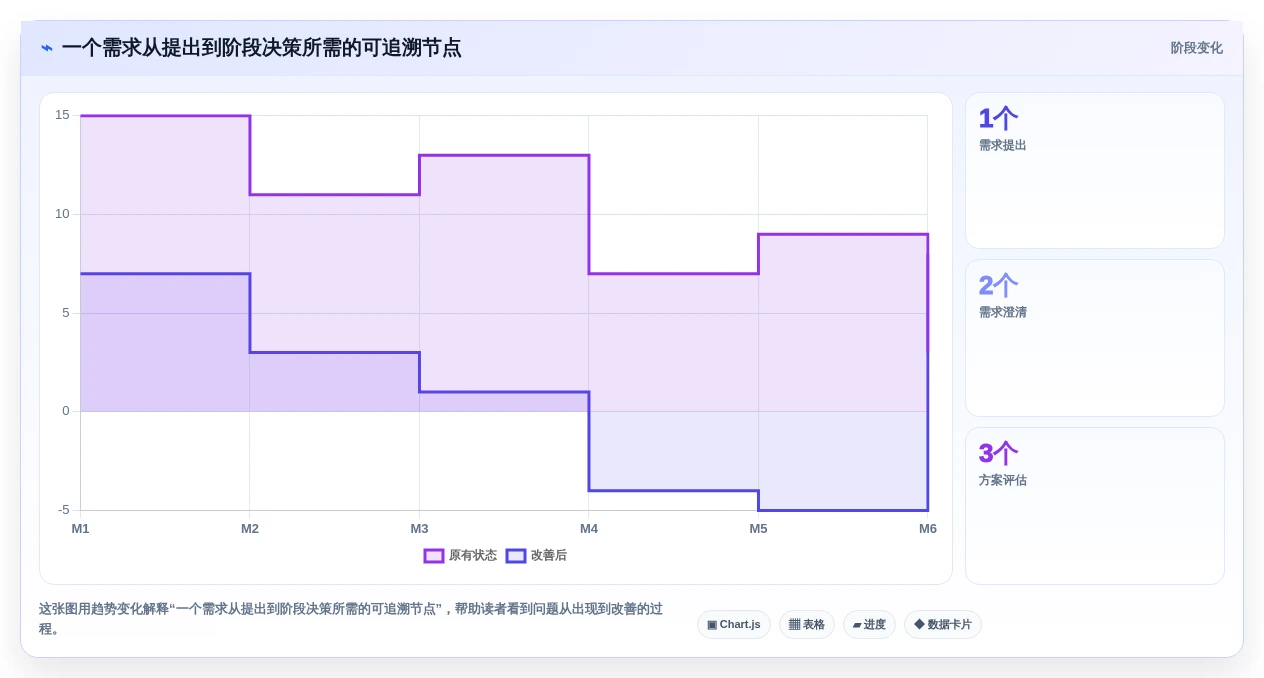1264x678 pixels.
Task: Open the 方案评估 card
Action: [x=1095, y=506]
